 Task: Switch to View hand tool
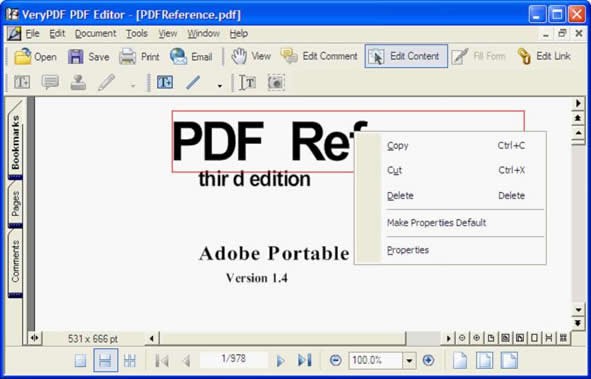(251, 57)
